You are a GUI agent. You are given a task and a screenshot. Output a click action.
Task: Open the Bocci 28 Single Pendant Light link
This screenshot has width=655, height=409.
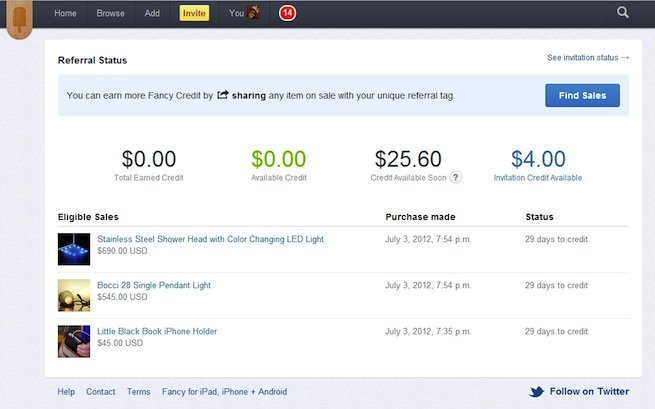(x=154, y=285)
